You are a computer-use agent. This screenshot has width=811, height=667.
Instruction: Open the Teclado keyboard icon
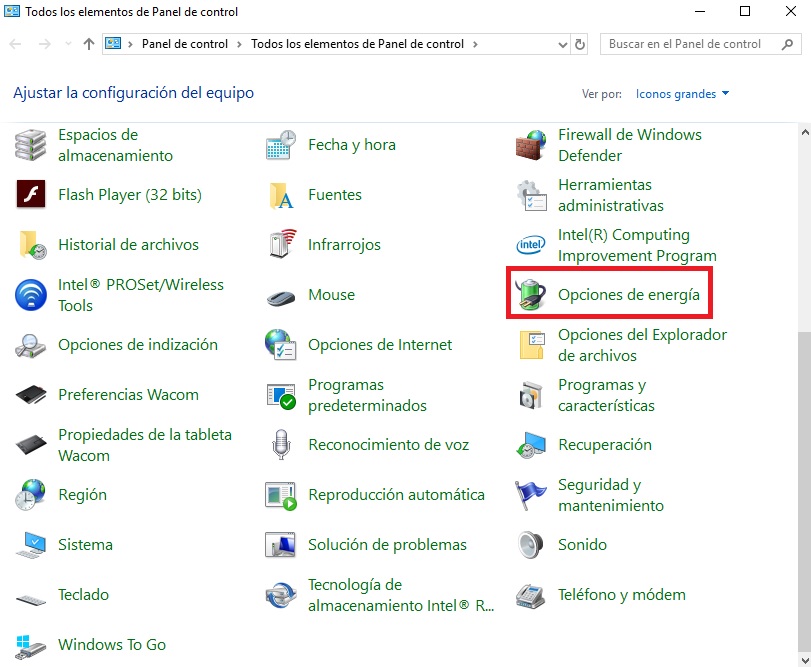pos(31,600)
